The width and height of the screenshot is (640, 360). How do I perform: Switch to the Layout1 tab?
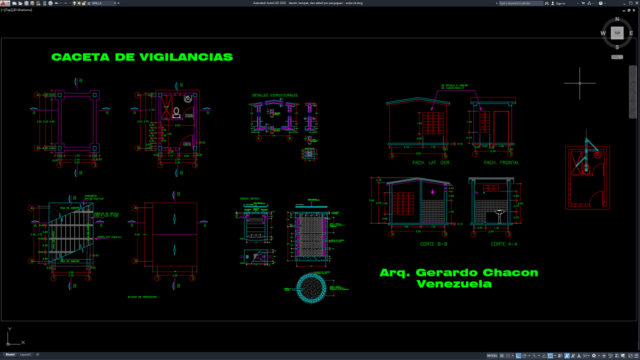(x=25, y=355)
